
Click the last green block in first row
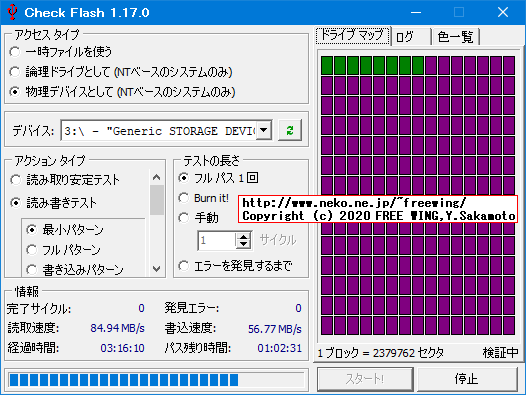[x=418, y=65]
